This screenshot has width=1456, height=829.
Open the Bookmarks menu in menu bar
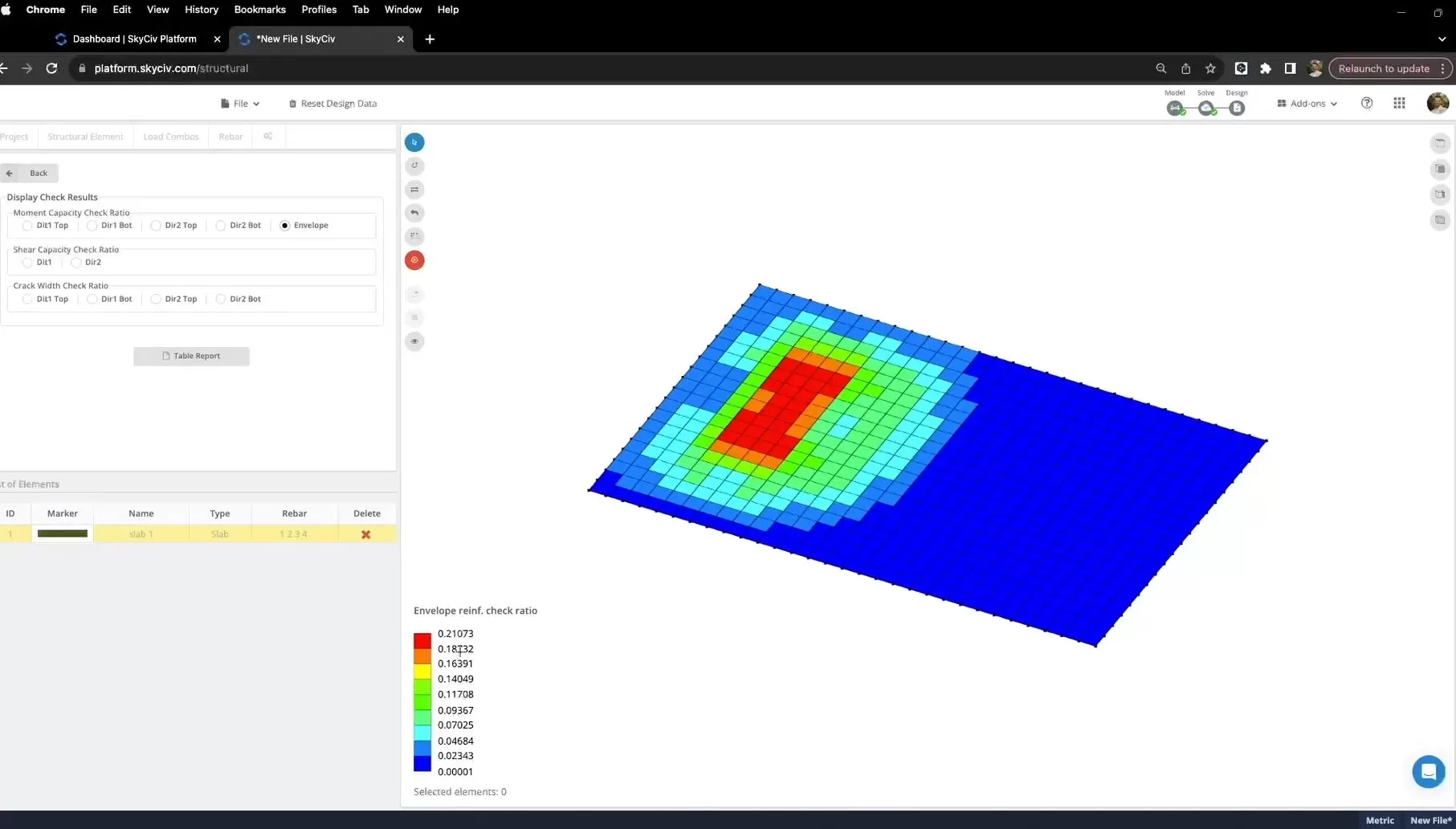[259, 10]
